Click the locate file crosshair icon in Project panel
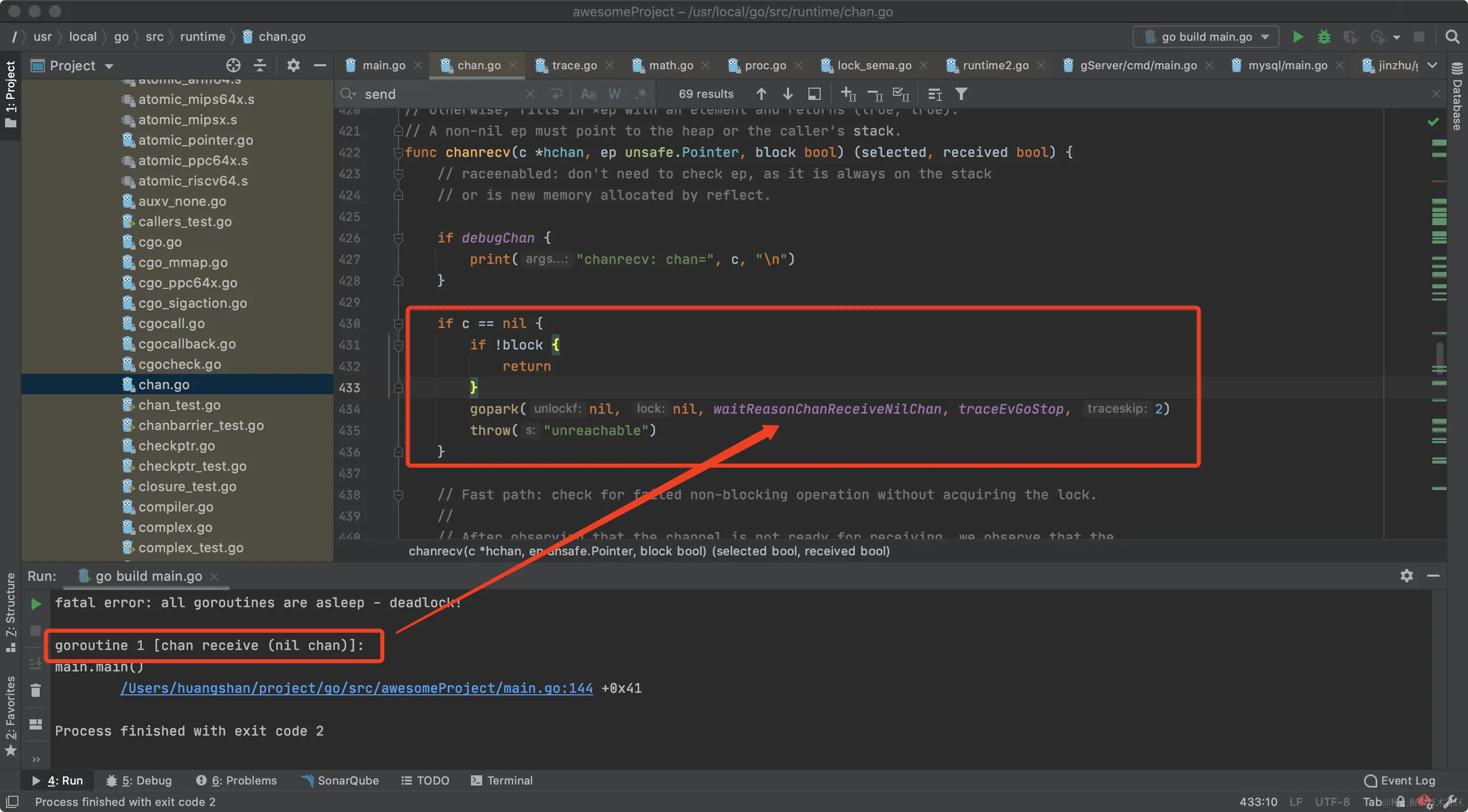 pyautogui.click(x=233, y=66)
